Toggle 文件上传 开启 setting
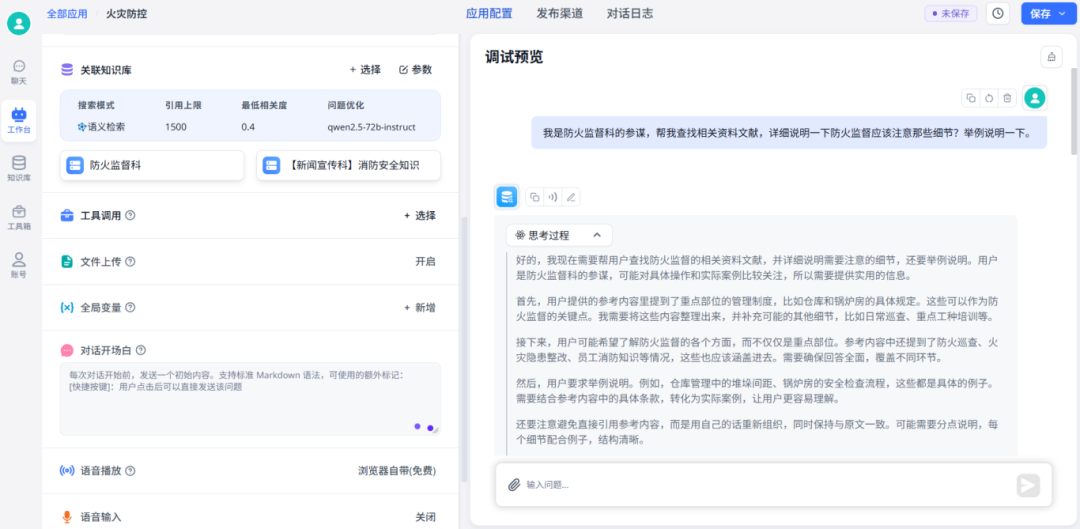 tap(425, 262)
